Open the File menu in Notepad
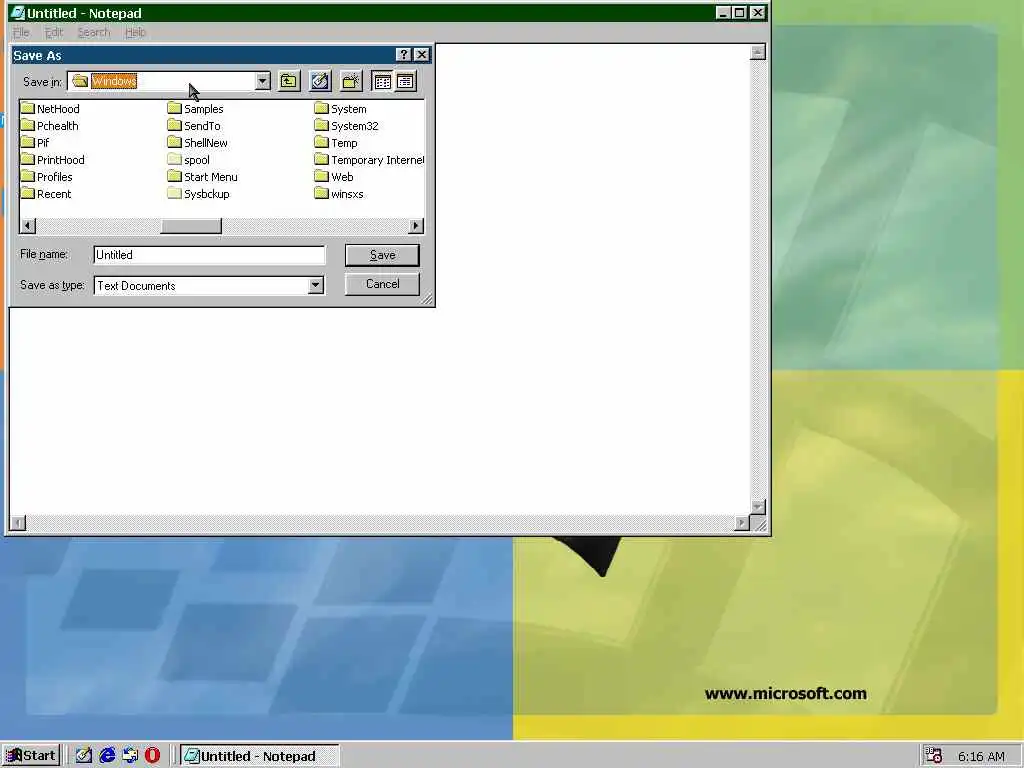 coord(21,32)
